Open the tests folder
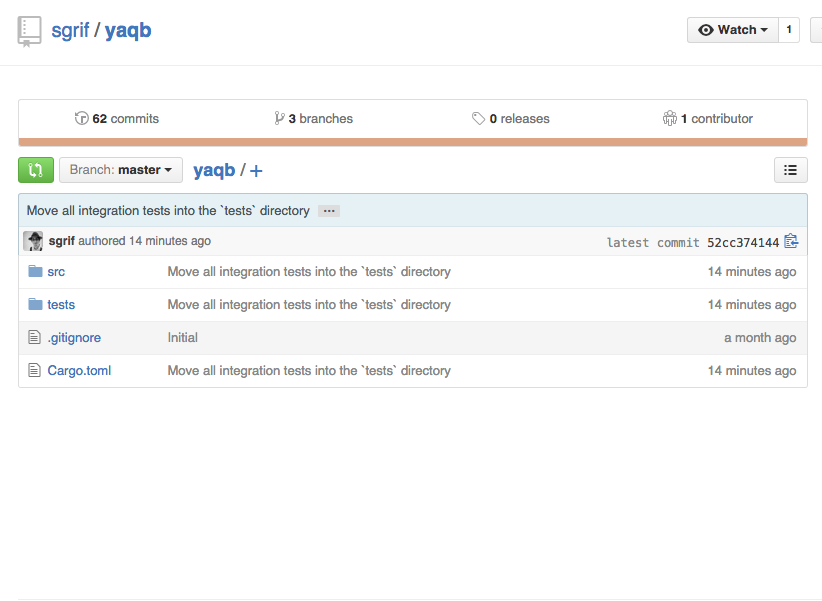The image size is (822, 601). (x=61, y=305)
